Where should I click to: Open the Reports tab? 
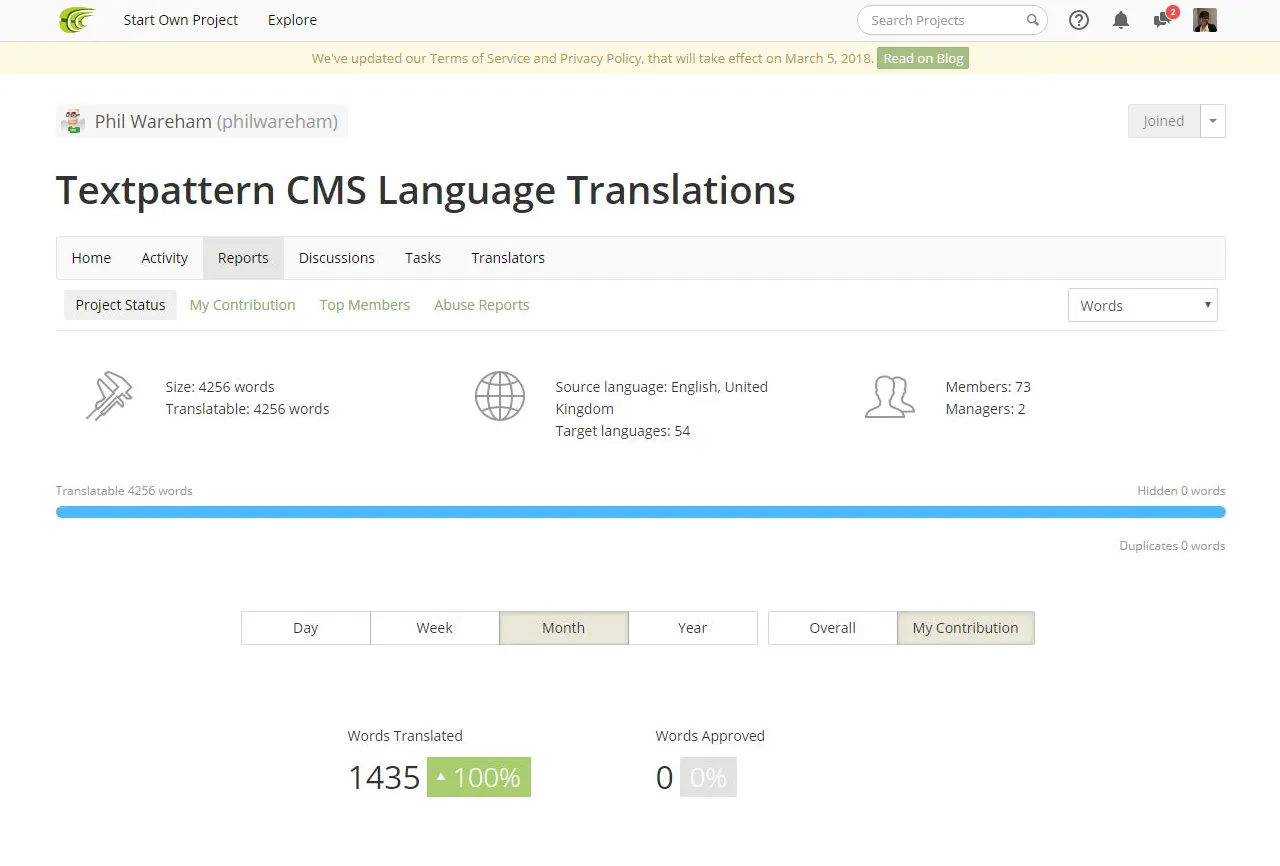pyautogui.click(x=243, y=258)
